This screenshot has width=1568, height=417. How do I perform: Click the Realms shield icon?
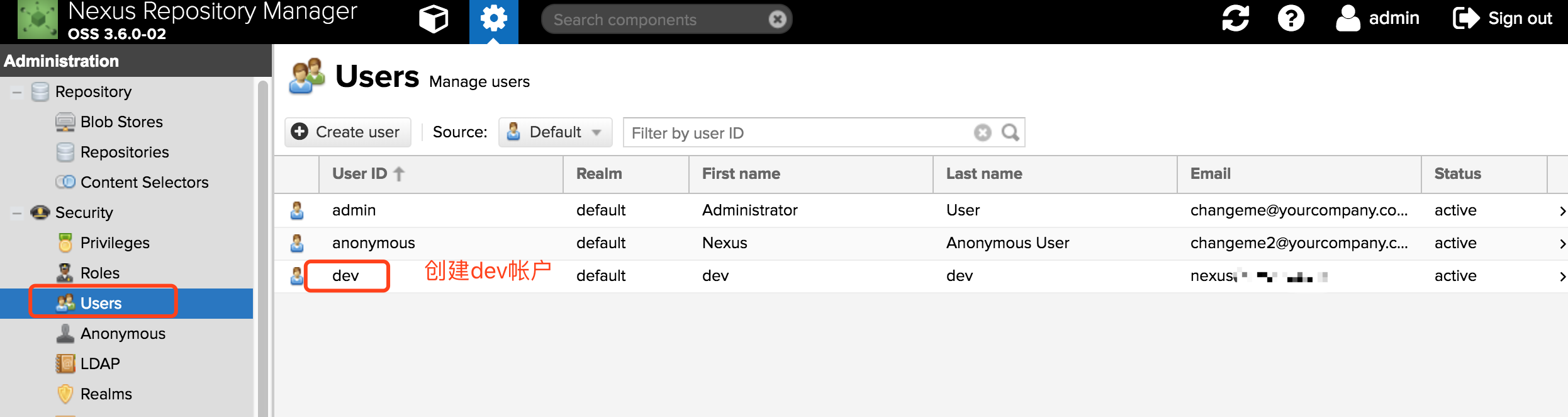coord(65,394)
